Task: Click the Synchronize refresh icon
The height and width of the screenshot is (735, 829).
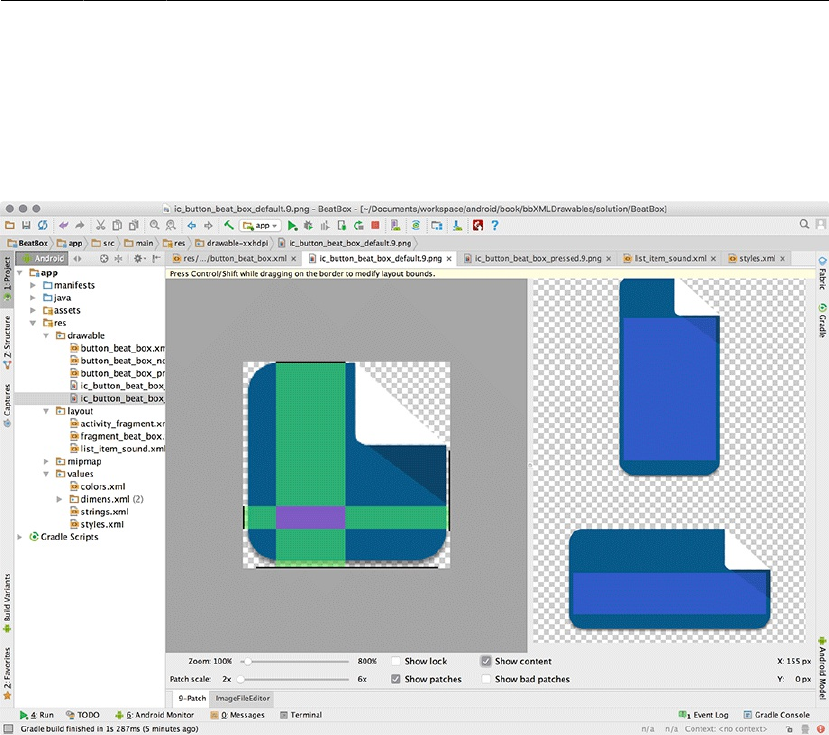Action: (43, 226)
